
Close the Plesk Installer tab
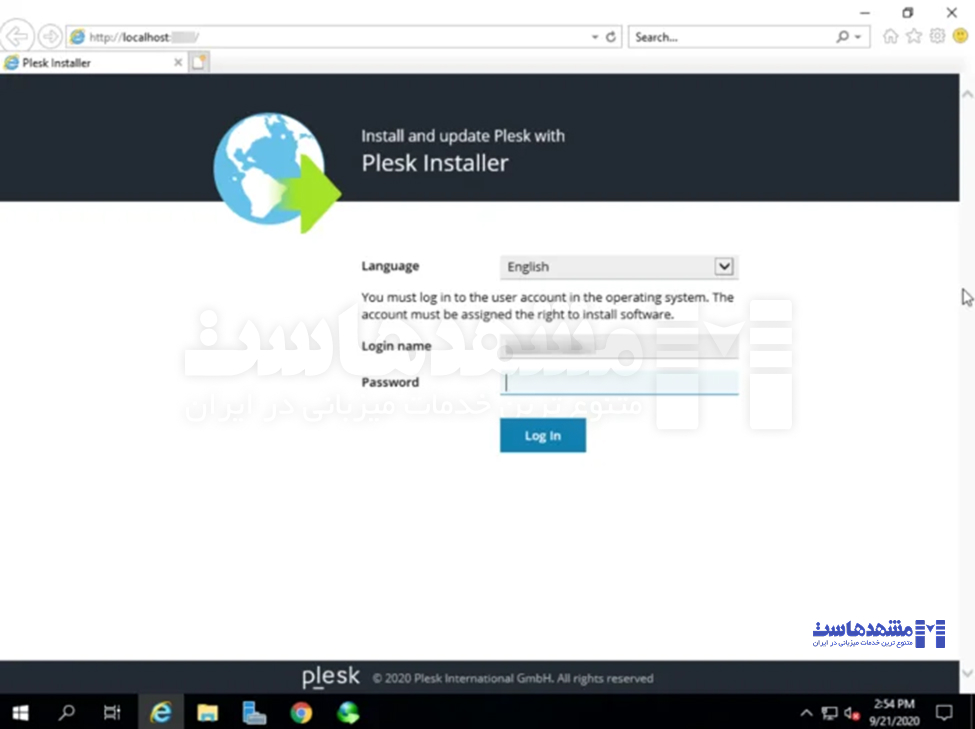click(x=178, y=62)
